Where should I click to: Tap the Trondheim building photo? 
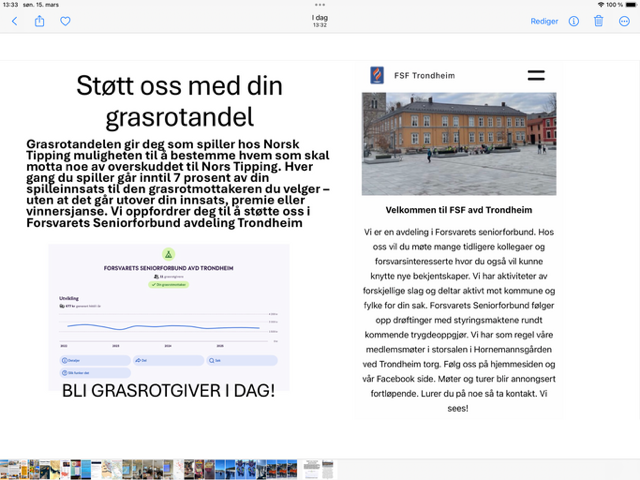coord(458,144)
